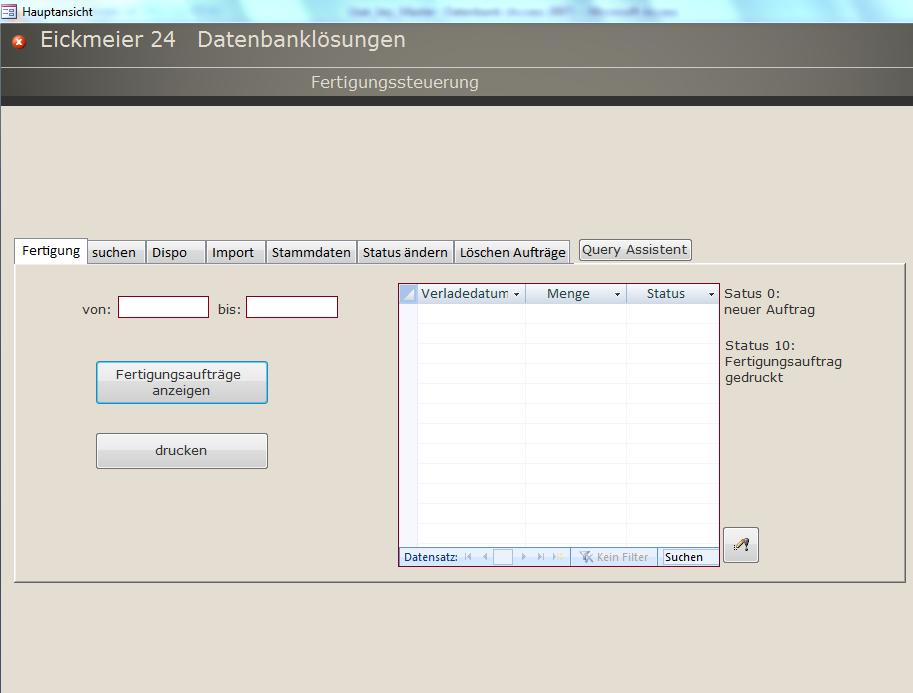Switch to the Fertigung tab
This screenshot has height=693, width=913.
pyautogui.click(x=51, y=251)
